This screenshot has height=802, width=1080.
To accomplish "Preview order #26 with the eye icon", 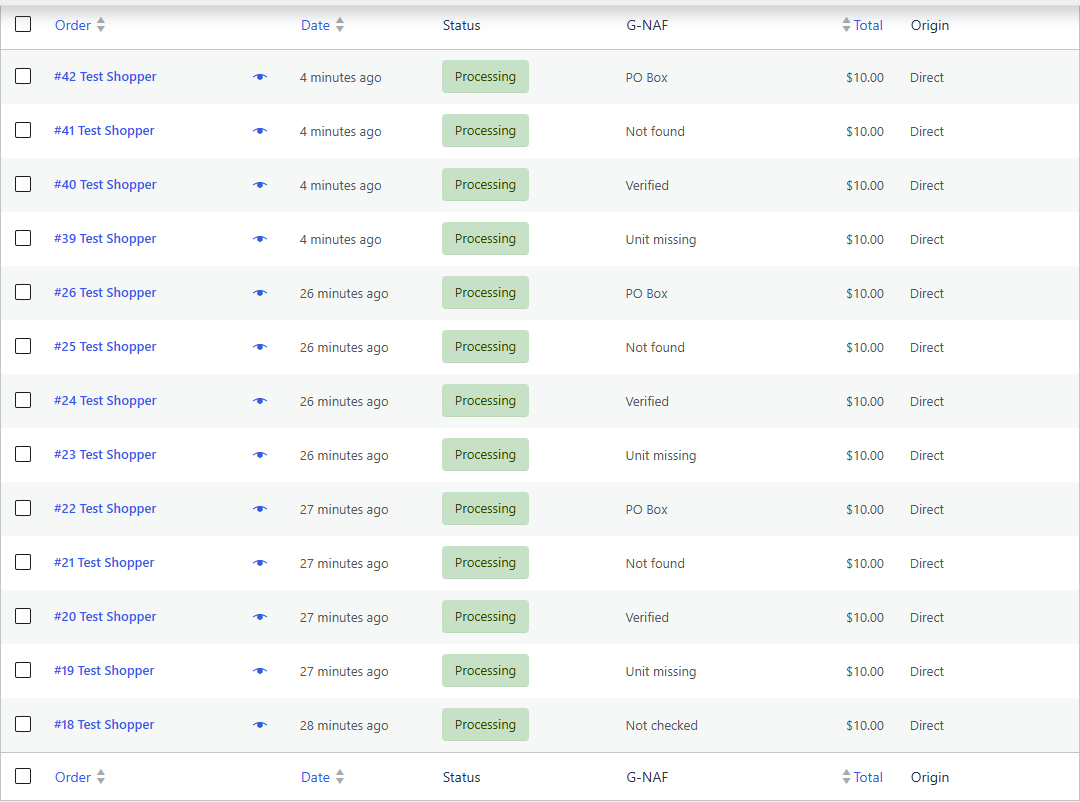I will click(260, 293).
